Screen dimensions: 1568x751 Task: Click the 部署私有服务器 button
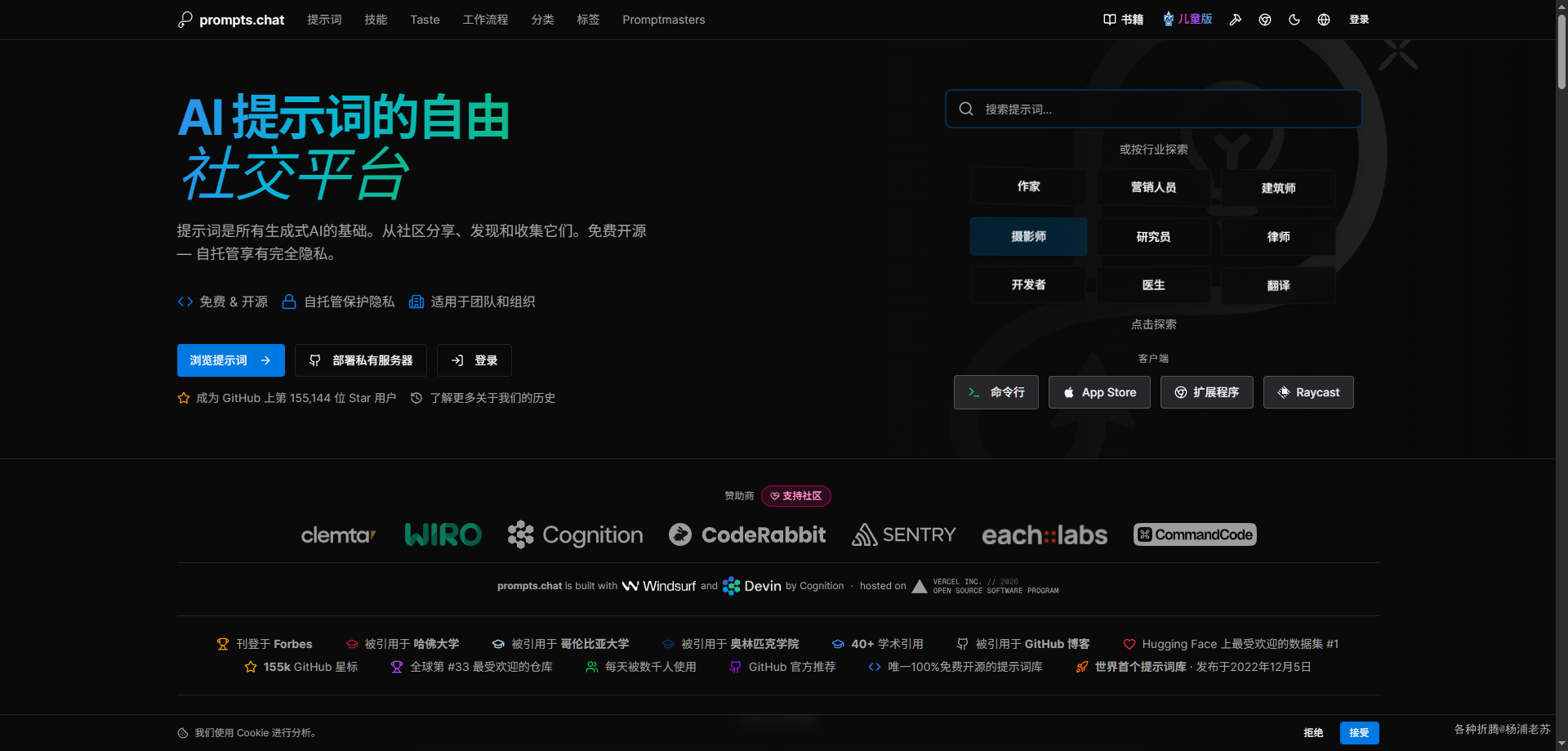361,360
